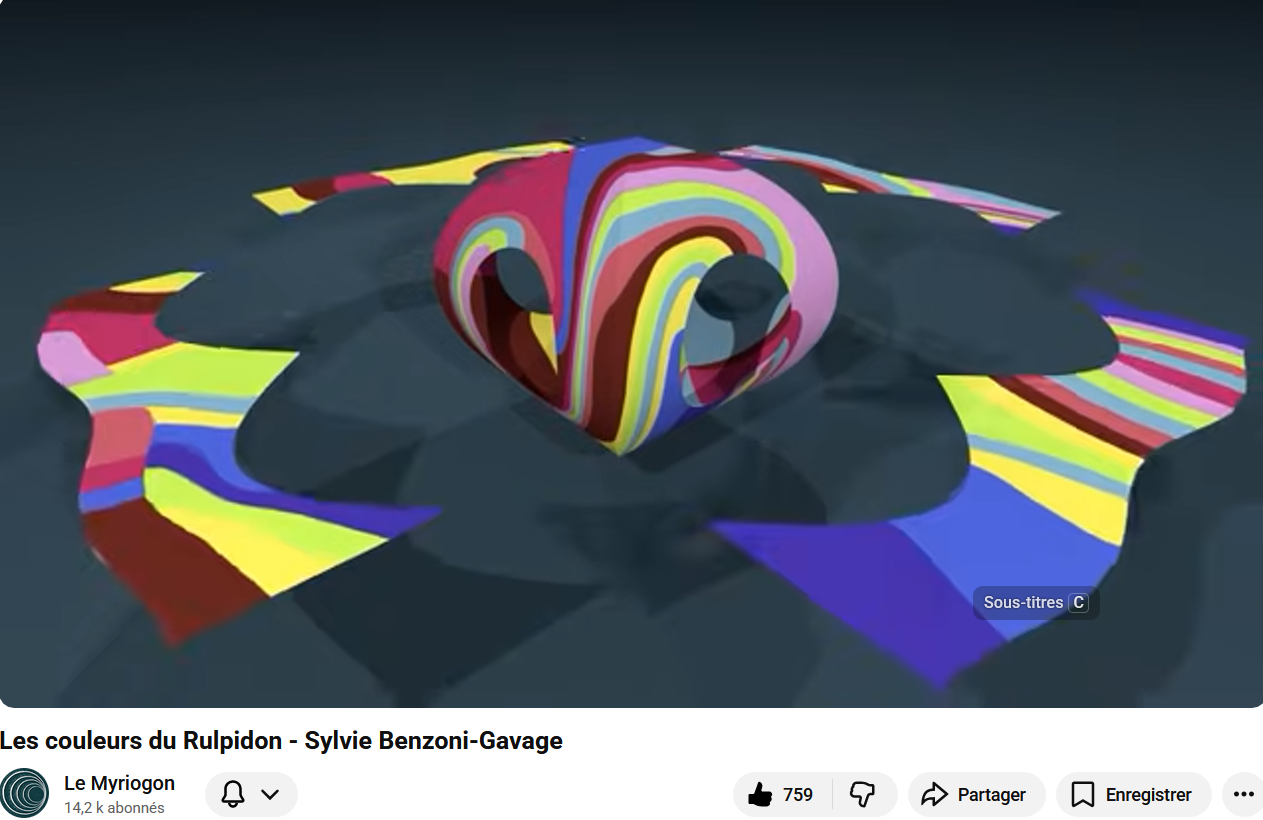The height and width of the screenshot is (820, 1263).
Task: Click the 759 likes count
Action: [x=798, y=795]
